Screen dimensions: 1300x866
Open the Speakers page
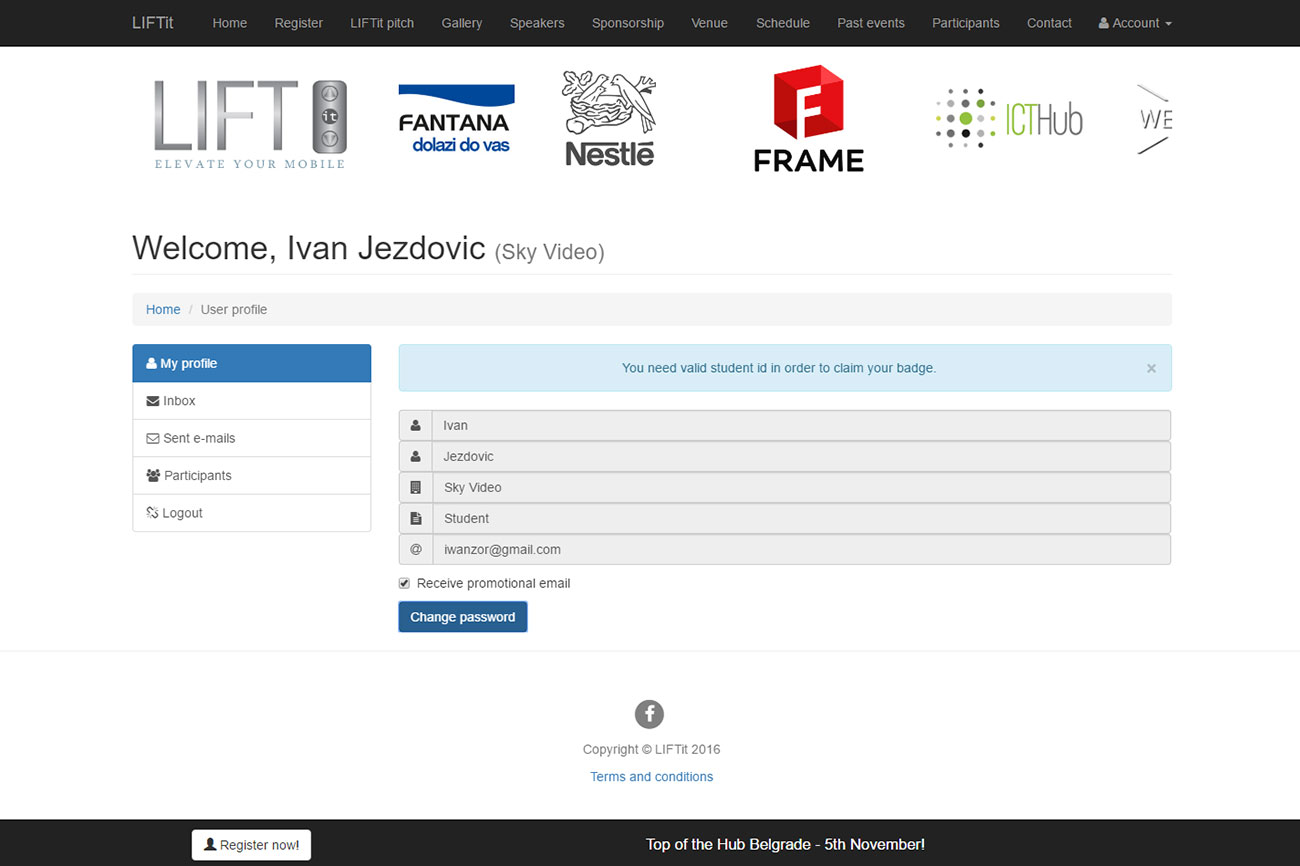[x=537, y=23]
